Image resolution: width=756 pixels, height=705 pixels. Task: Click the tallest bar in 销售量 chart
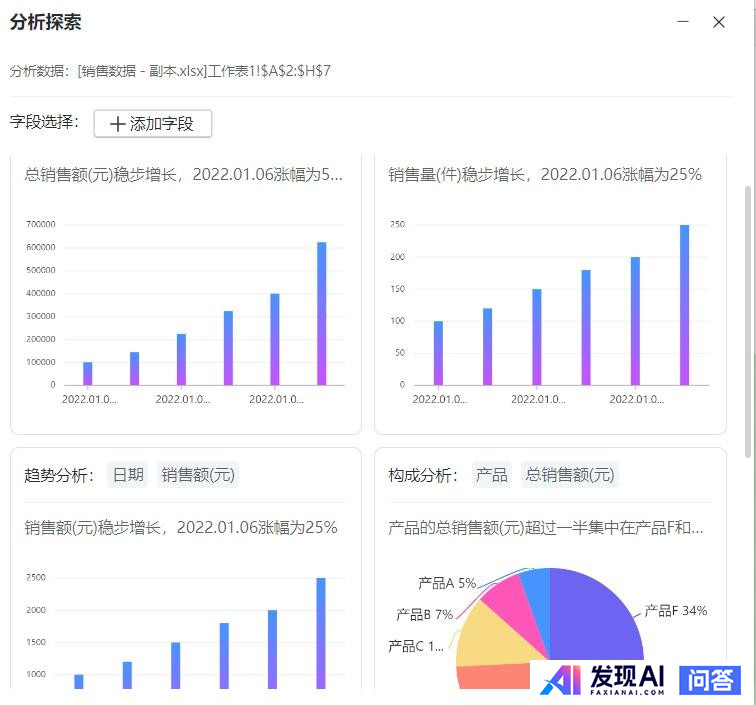(x=684, y=305)
